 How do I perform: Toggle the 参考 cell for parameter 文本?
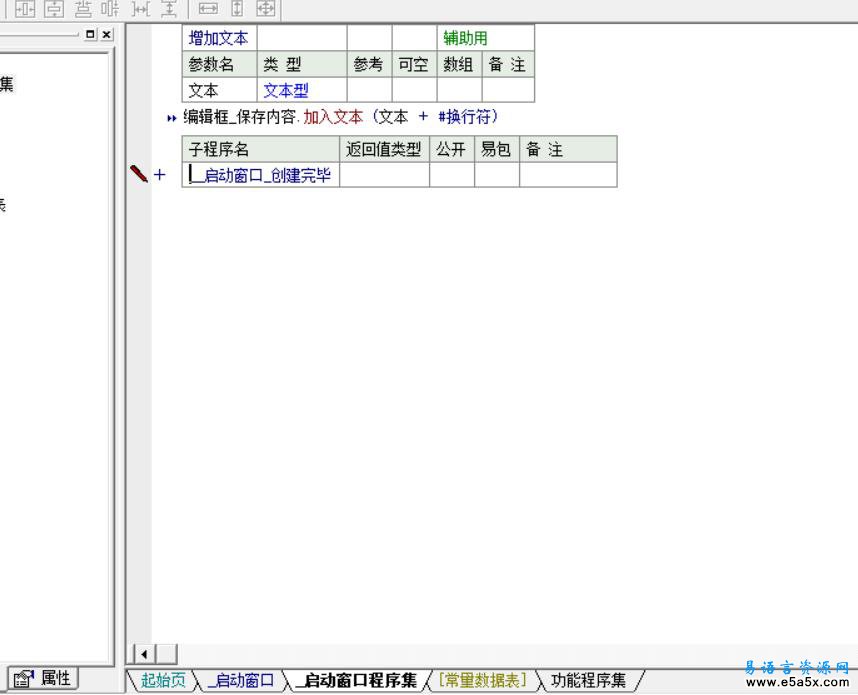[369, 90]
